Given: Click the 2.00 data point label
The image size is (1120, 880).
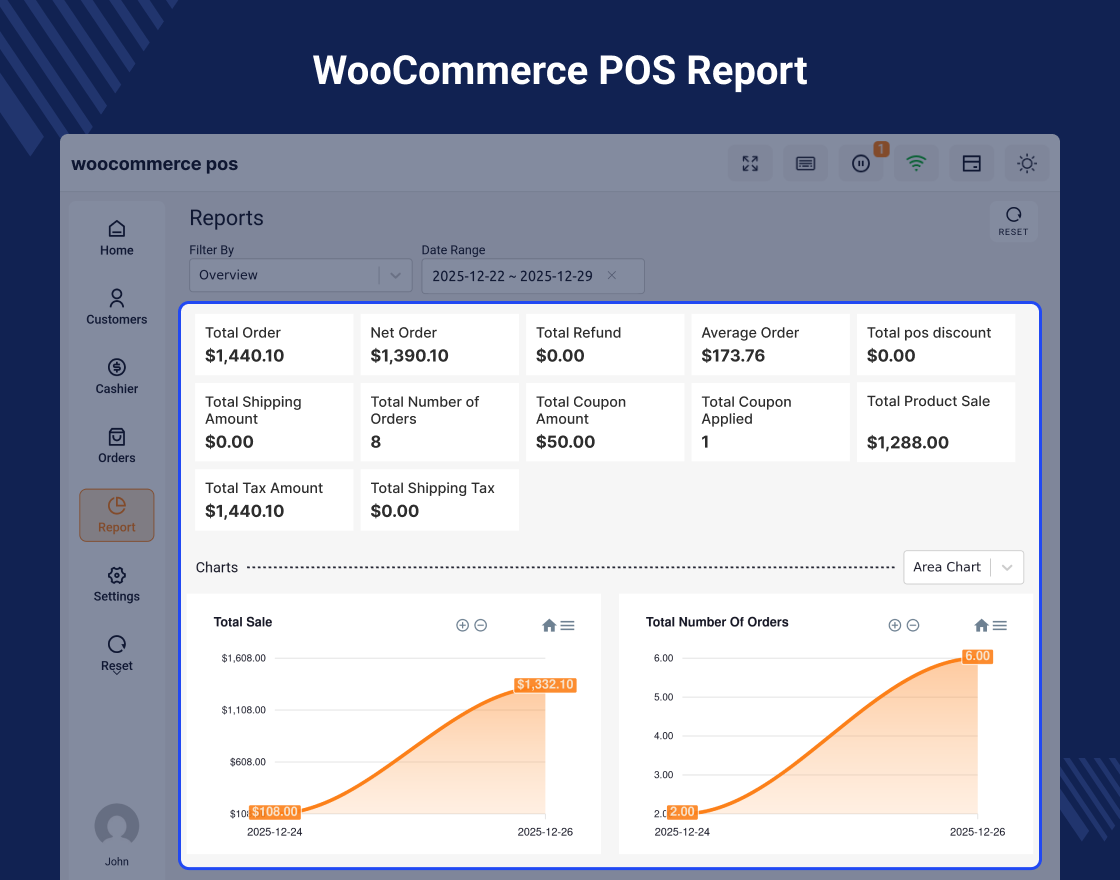Looking at the screenshot, I should (x=682, y=811).
